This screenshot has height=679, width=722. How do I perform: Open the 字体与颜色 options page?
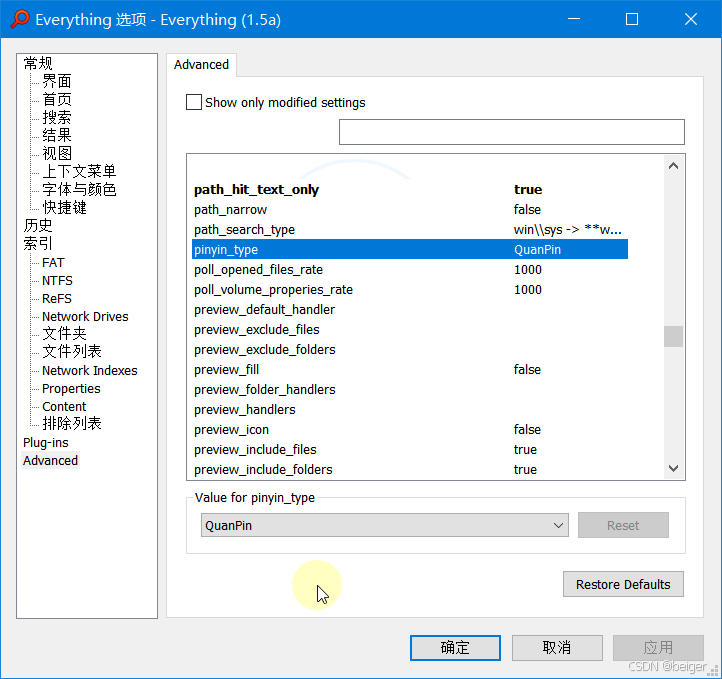79,189
